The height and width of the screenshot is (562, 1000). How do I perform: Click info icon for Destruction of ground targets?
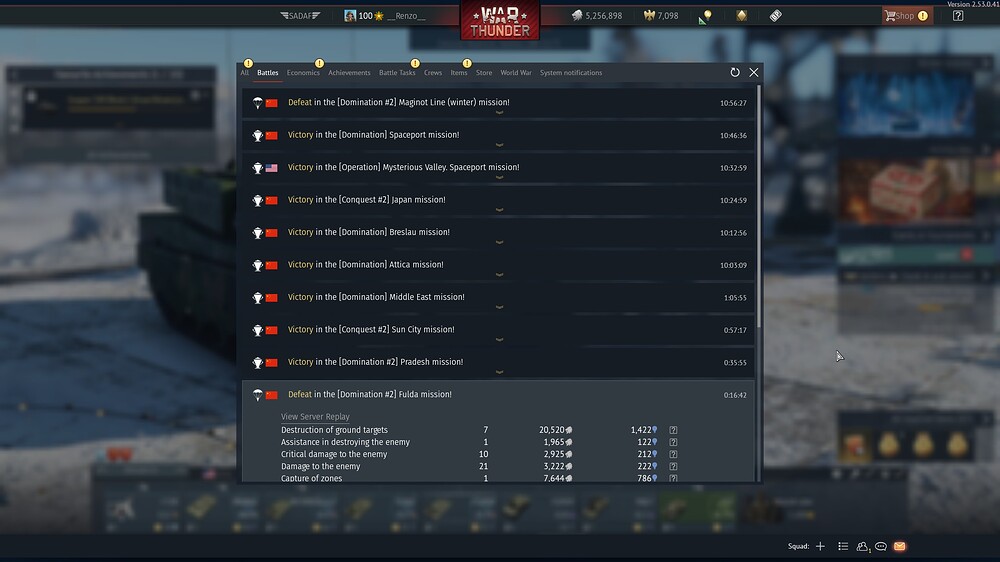pyautogui.click(x=673, y=430)
